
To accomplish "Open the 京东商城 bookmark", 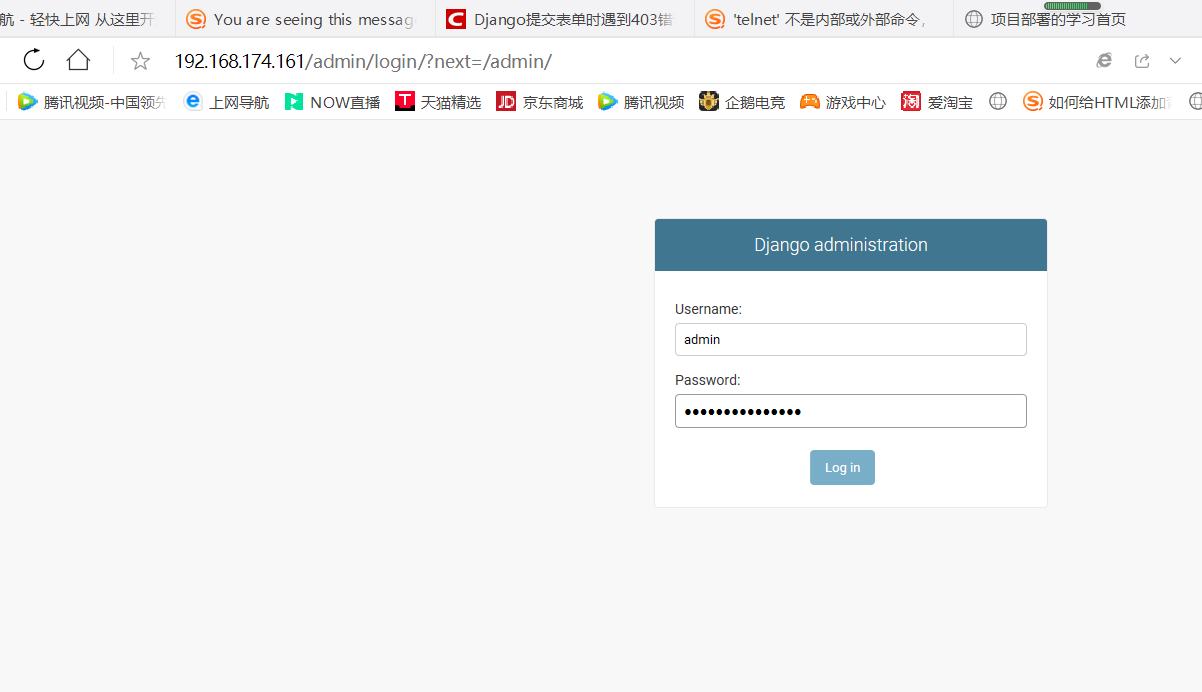I will pyautogui.click(x=540, y=101).
